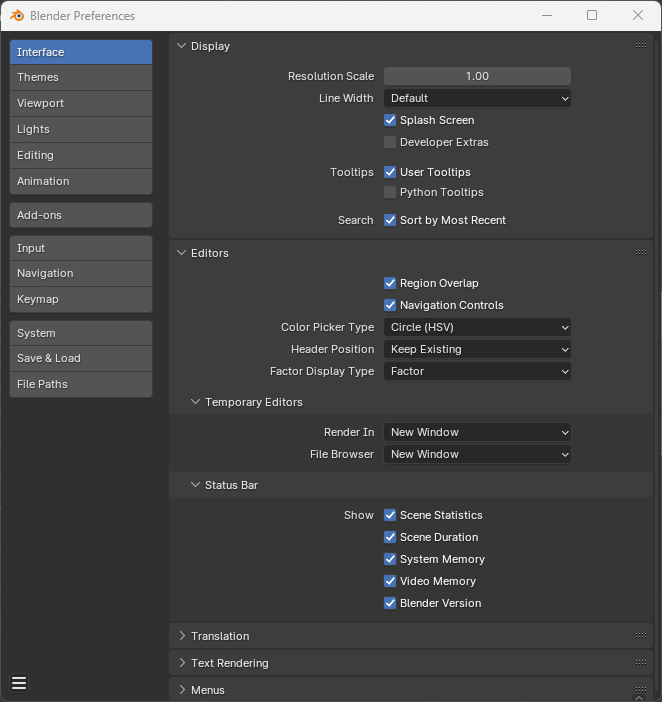Open Color Picker Type dropdown
Screen dimensions: 662x702
(x=477, y=327)
